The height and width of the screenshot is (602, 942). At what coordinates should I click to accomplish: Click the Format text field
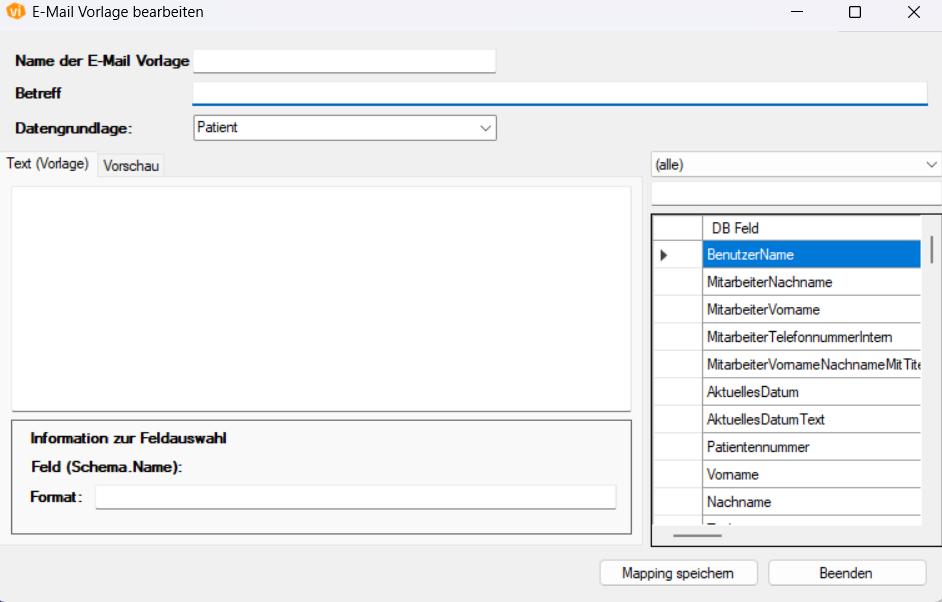356,497
